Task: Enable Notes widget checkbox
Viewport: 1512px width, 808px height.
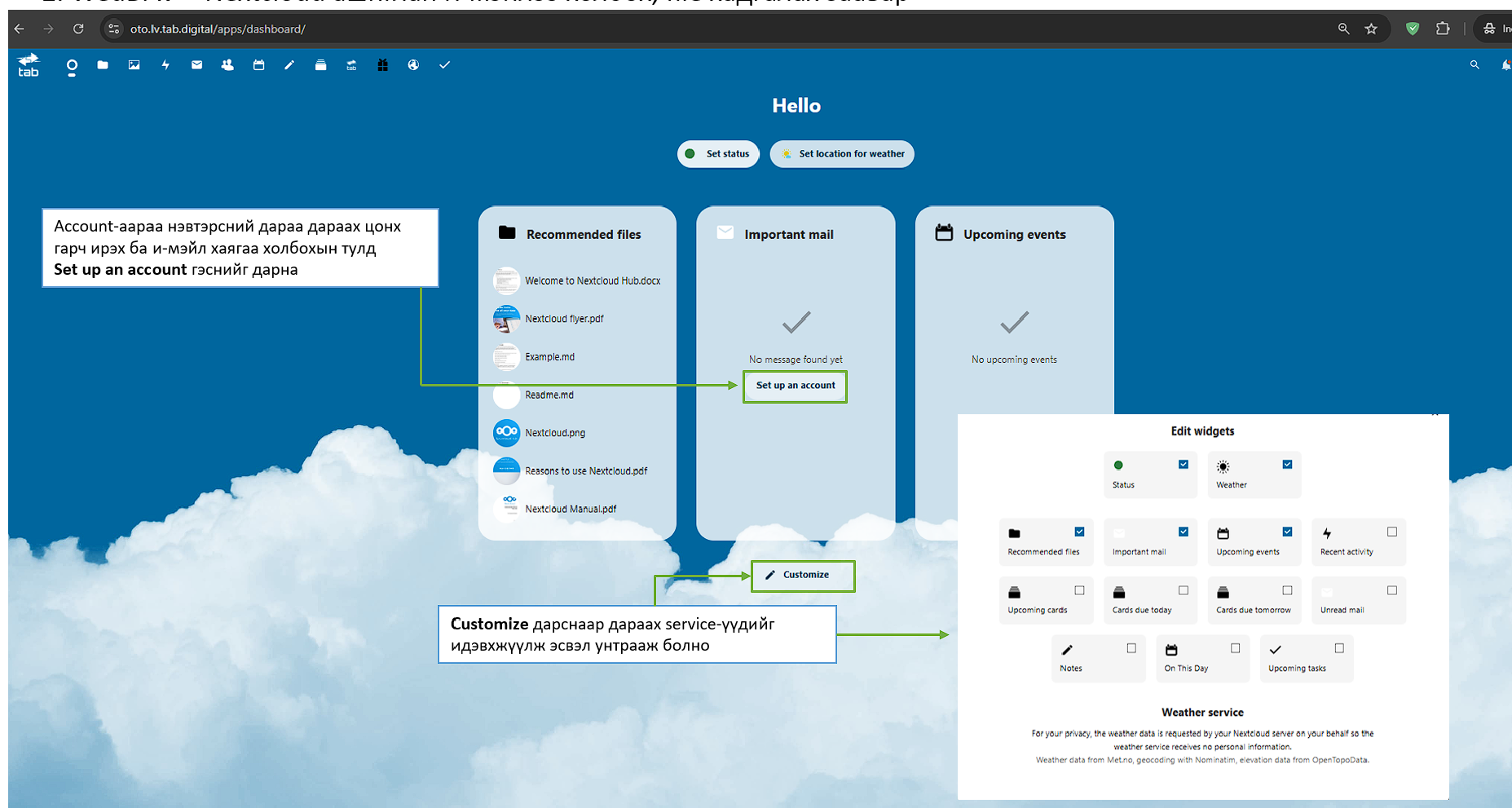Action: click(1131, 648)
